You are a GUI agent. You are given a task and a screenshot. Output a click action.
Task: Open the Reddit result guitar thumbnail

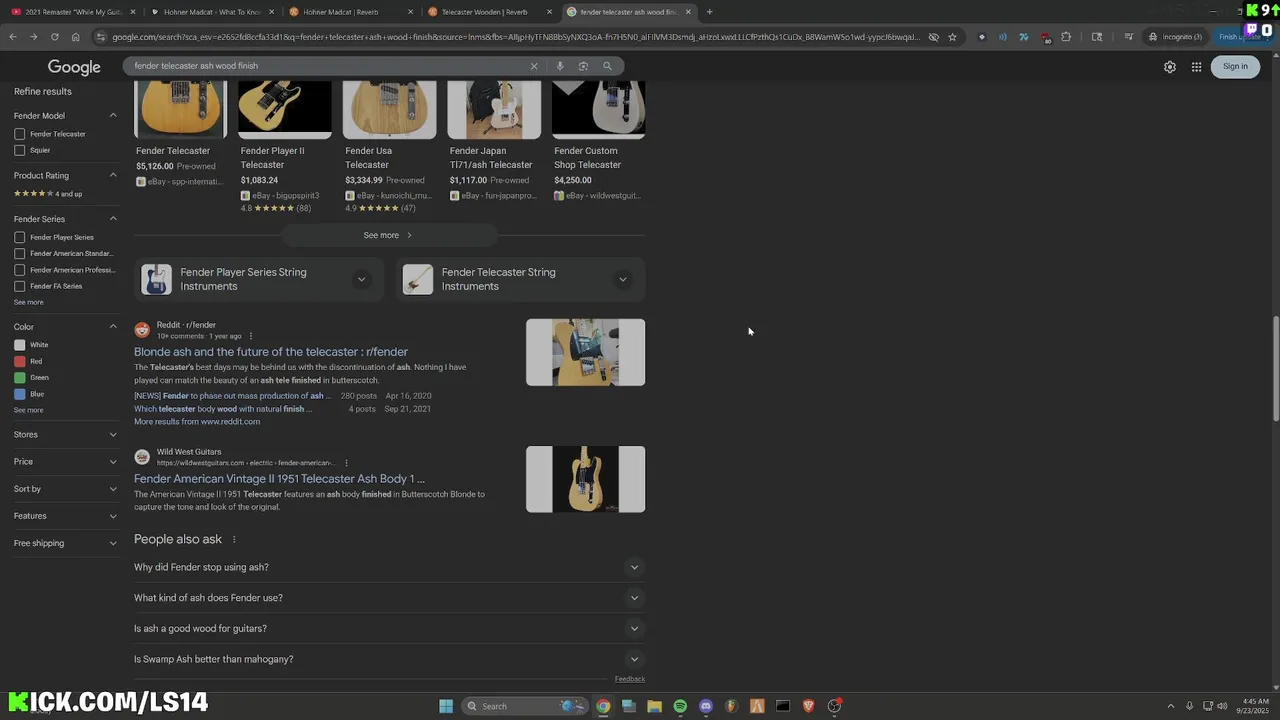tap(585, 352)
